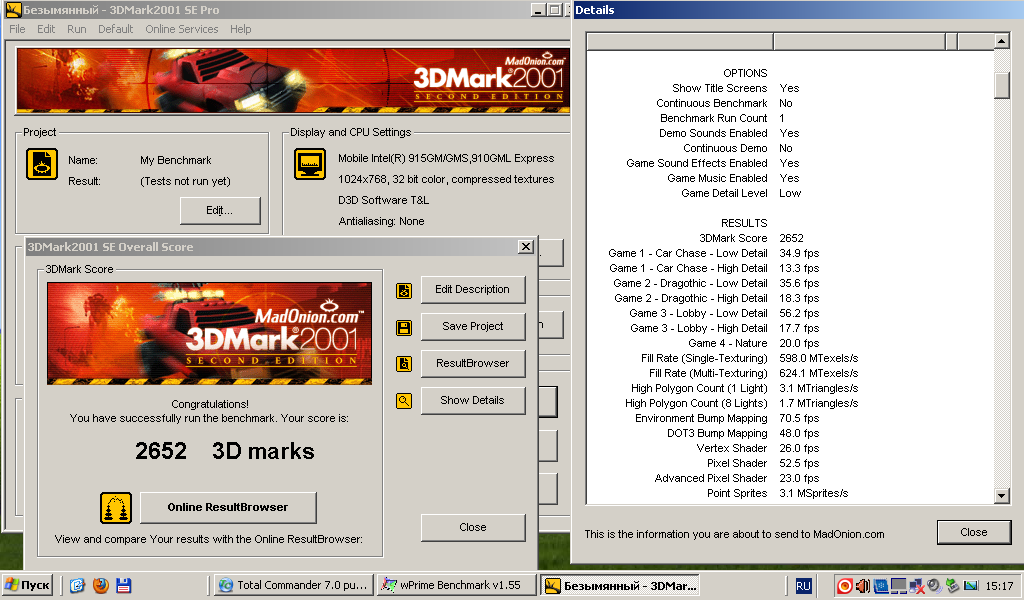1024x600 pixels.
Task: Click the first column header in Details list
Action: [x=680, y=42]
